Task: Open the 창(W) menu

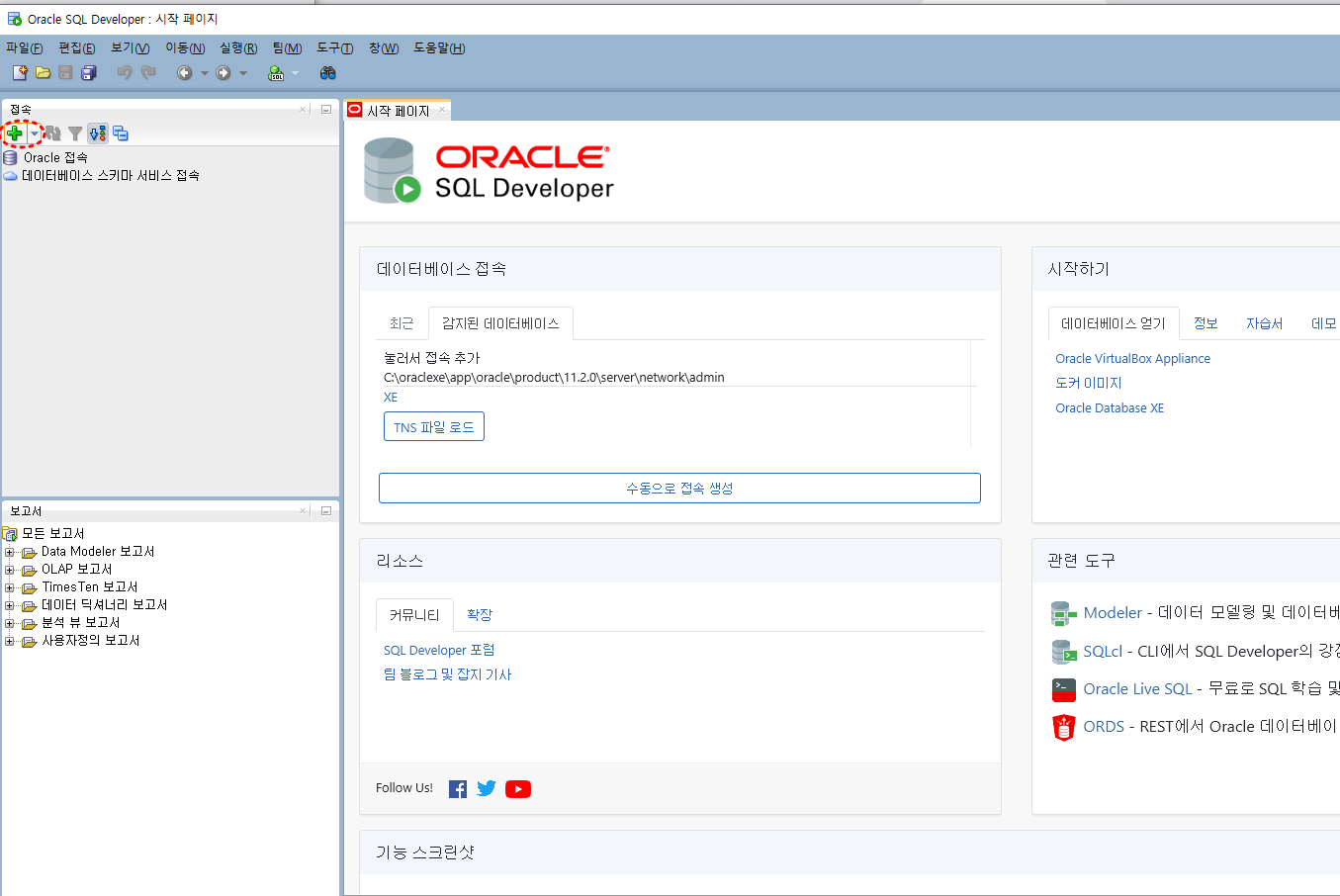Action: (384, 47)
